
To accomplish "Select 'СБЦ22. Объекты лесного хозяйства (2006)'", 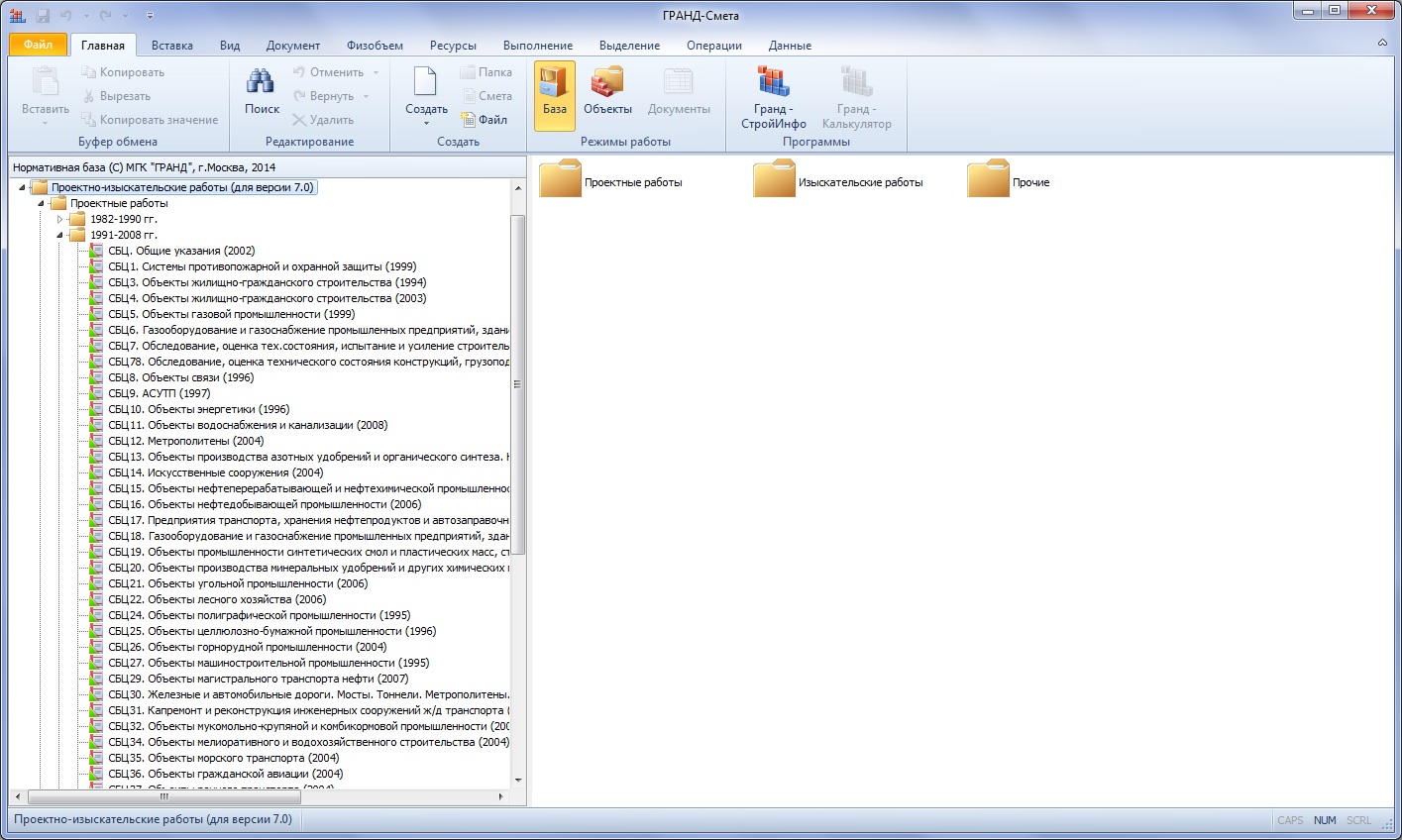I will (x=217, y=599).
